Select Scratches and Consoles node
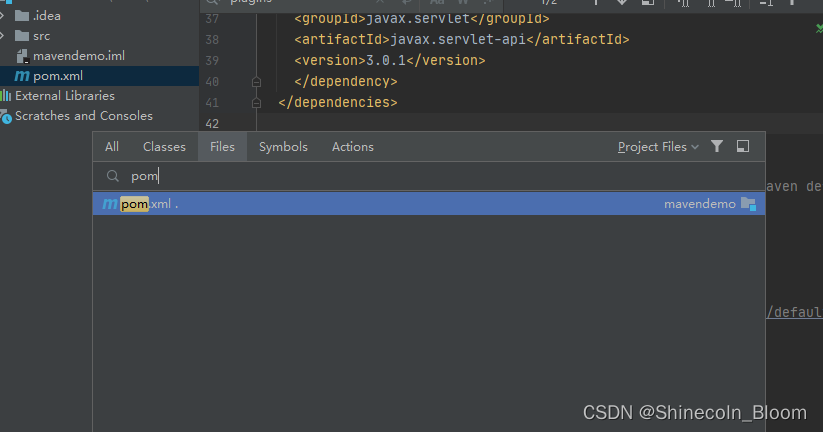 pos(83,115)
